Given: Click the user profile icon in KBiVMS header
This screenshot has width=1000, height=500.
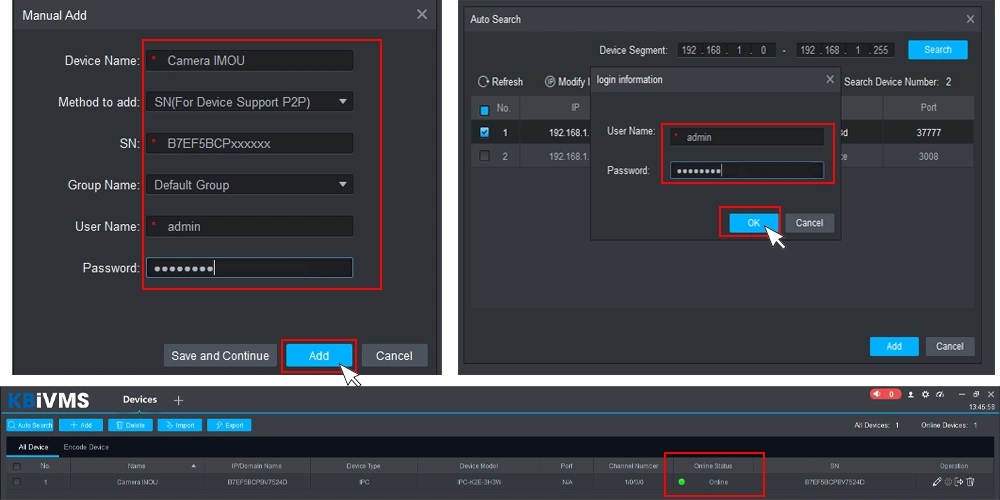Looking at the screenshot, I should pyautogui.click(x=910, y=395).
